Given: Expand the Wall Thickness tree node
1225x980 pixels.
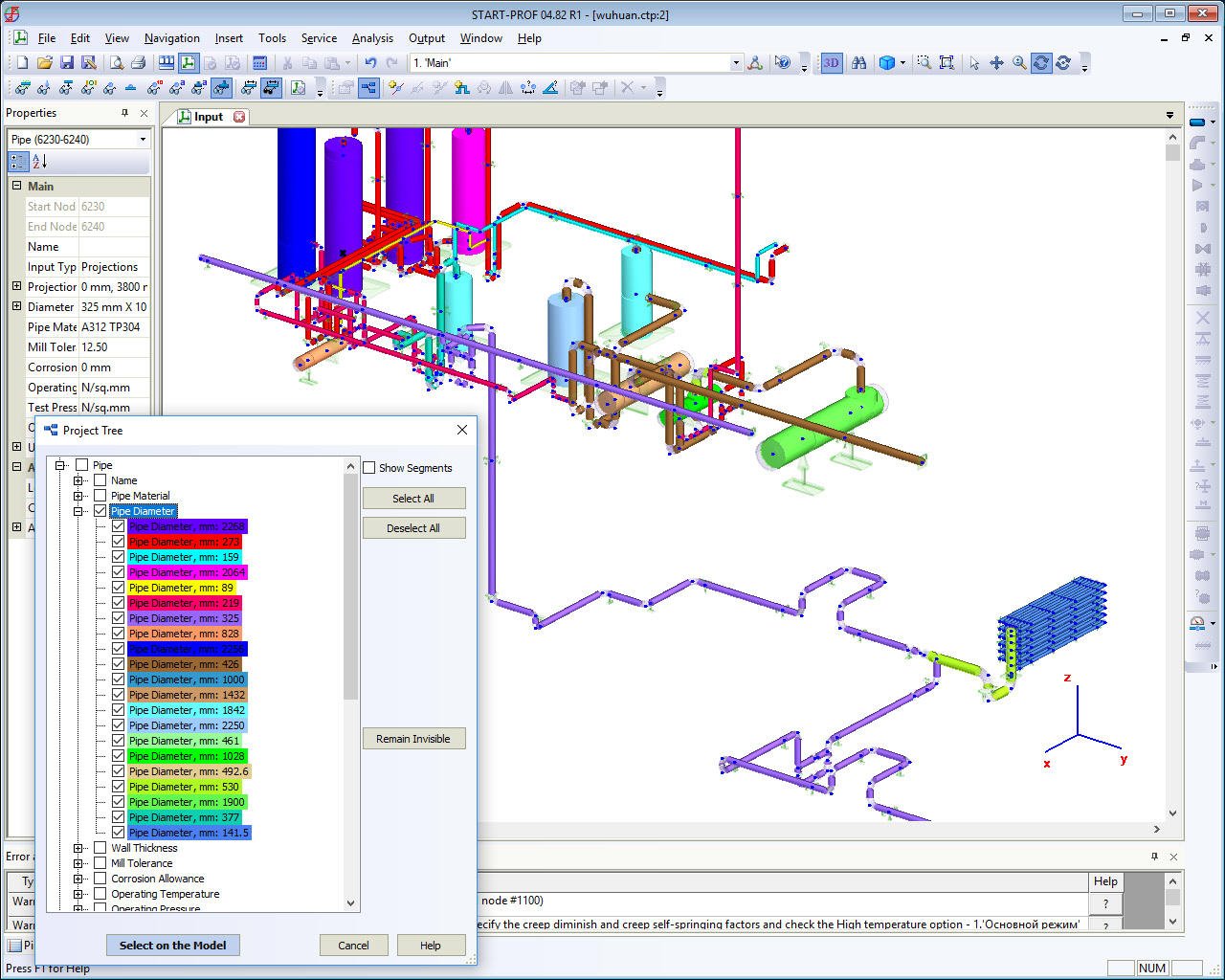Looking at the screenshot, I should (x=78, y=848).
